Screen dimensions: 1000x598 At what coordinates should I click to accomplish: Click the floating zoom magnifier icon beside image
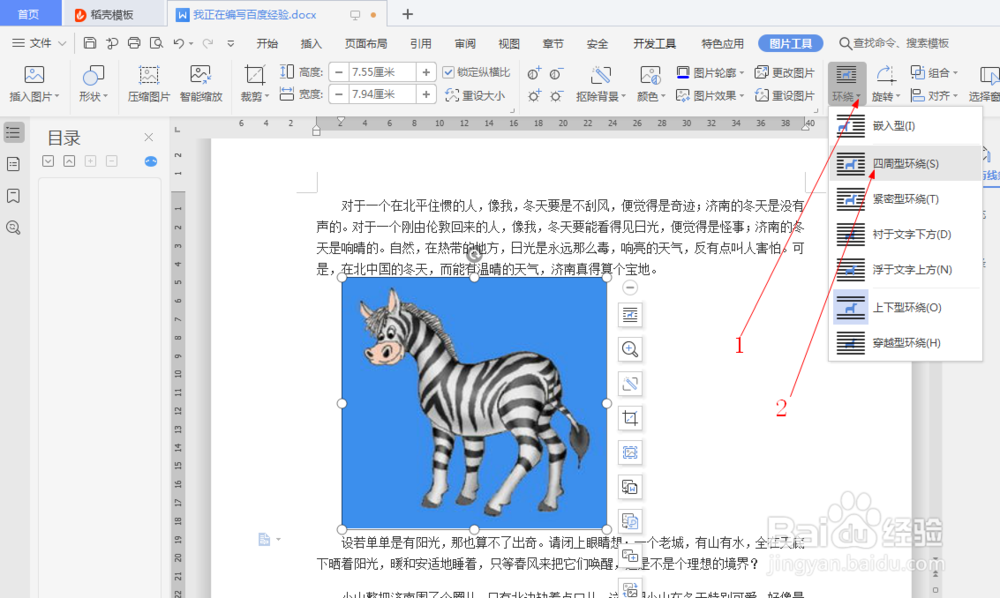click(630, 349)
